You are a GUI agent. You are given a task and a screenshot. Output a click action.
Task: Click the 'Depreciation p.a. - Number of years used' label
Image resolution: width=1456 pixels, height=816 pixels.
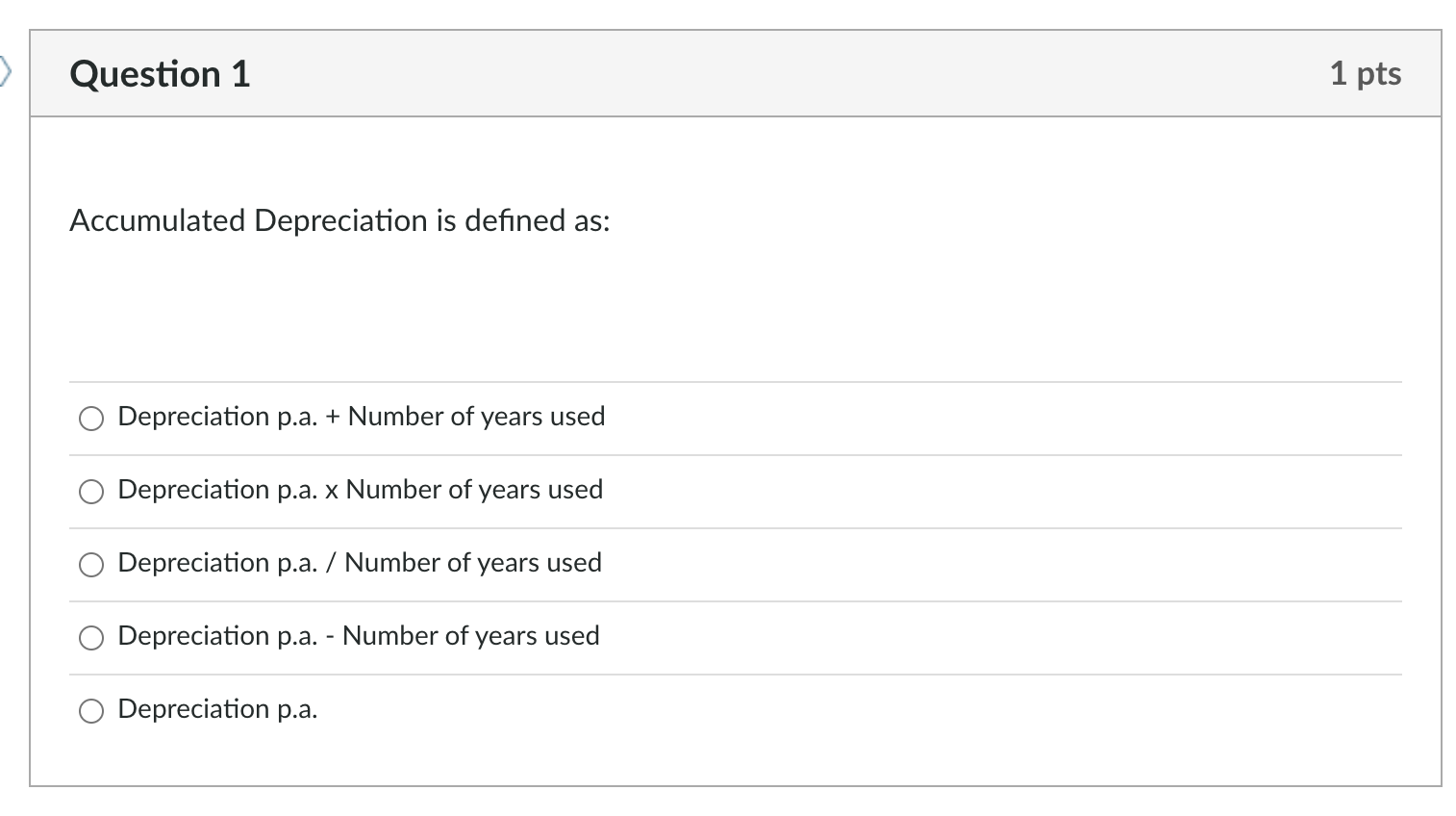pyautogui.click(x=359, y=636)
